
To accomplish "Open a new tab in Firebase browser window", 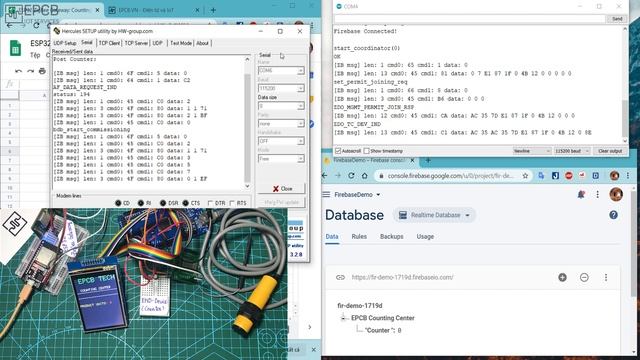I will pos(428,160).
